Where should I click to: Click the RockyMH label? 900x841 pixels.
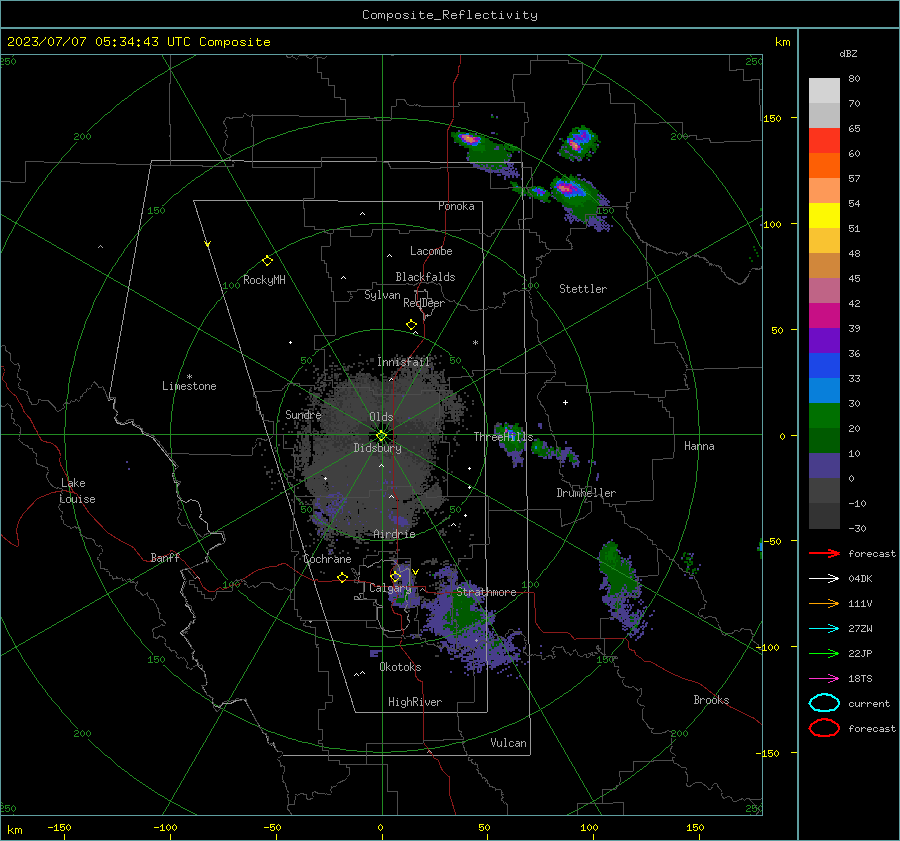(x=264, y=280)
